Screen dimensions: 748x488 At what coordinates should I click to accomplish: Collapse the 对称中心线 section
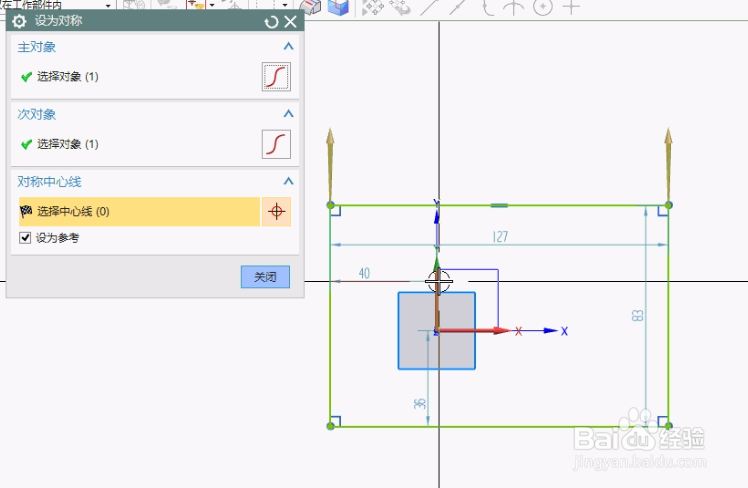[288, 181]
